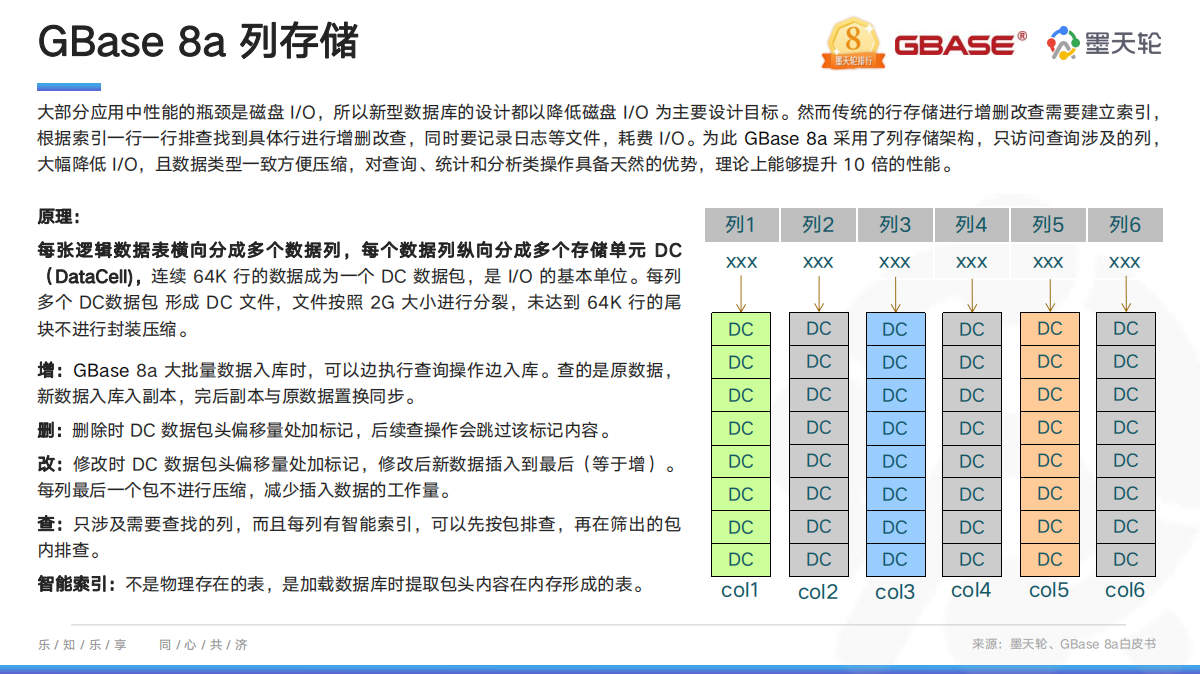Image resolution: width=1200 pixels, height=674 pixels.
Task: Click the 删: paragraph label
Action: click(52, 432)
